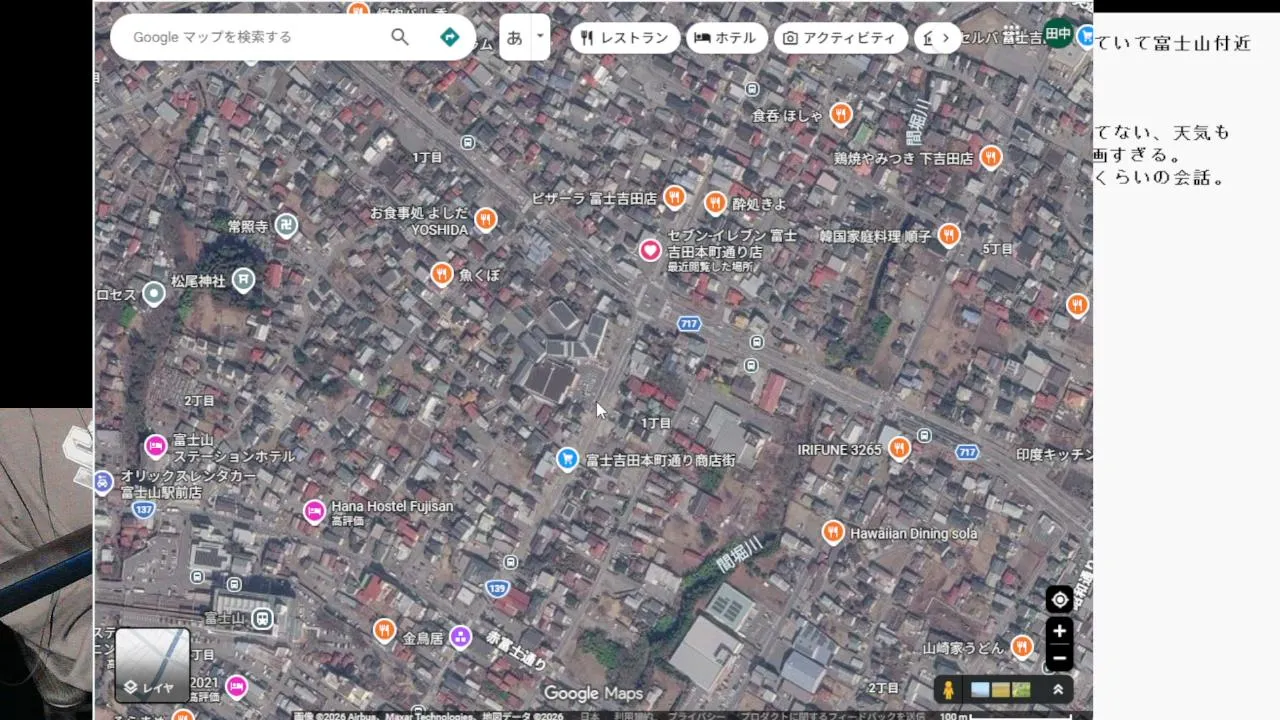Screen dimensions: 1280x720
Task: Click the pink heart pin for セブン-イレブン
Action: pos(651,250)
